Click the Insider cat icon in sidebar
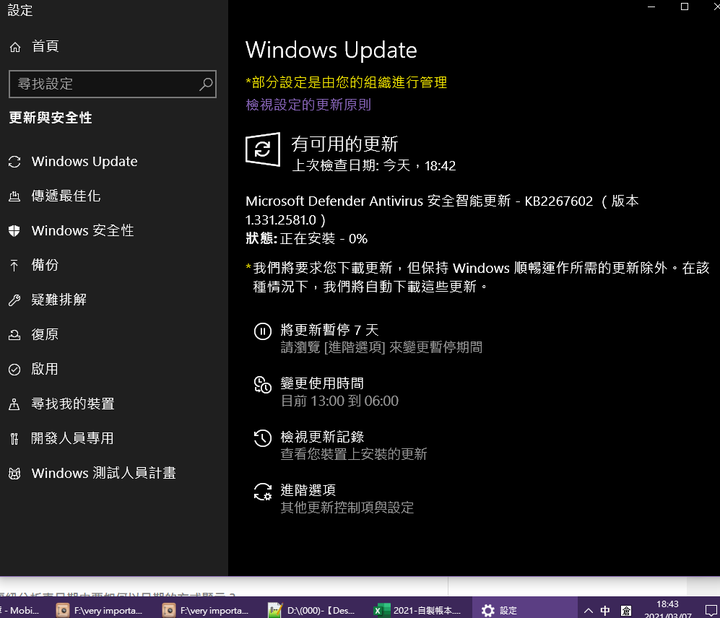This screenshot has width=720, height=618. (15, 473)
